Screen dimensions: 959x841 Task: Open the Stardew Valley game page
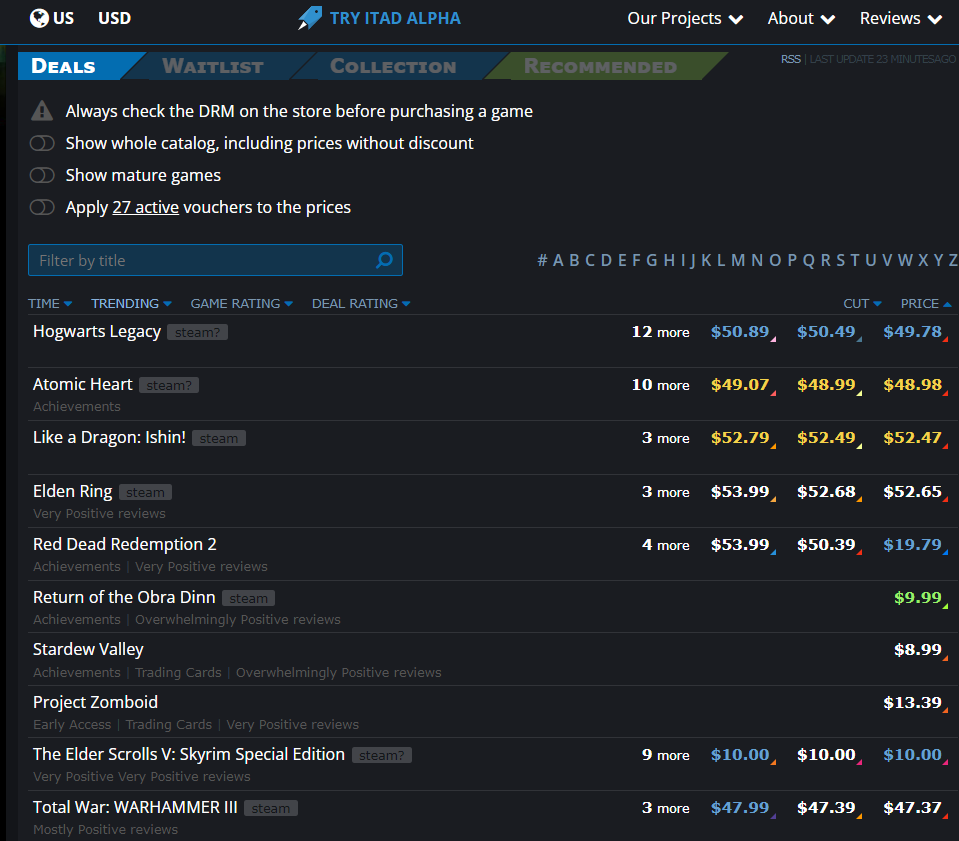[x=88, y=649]
